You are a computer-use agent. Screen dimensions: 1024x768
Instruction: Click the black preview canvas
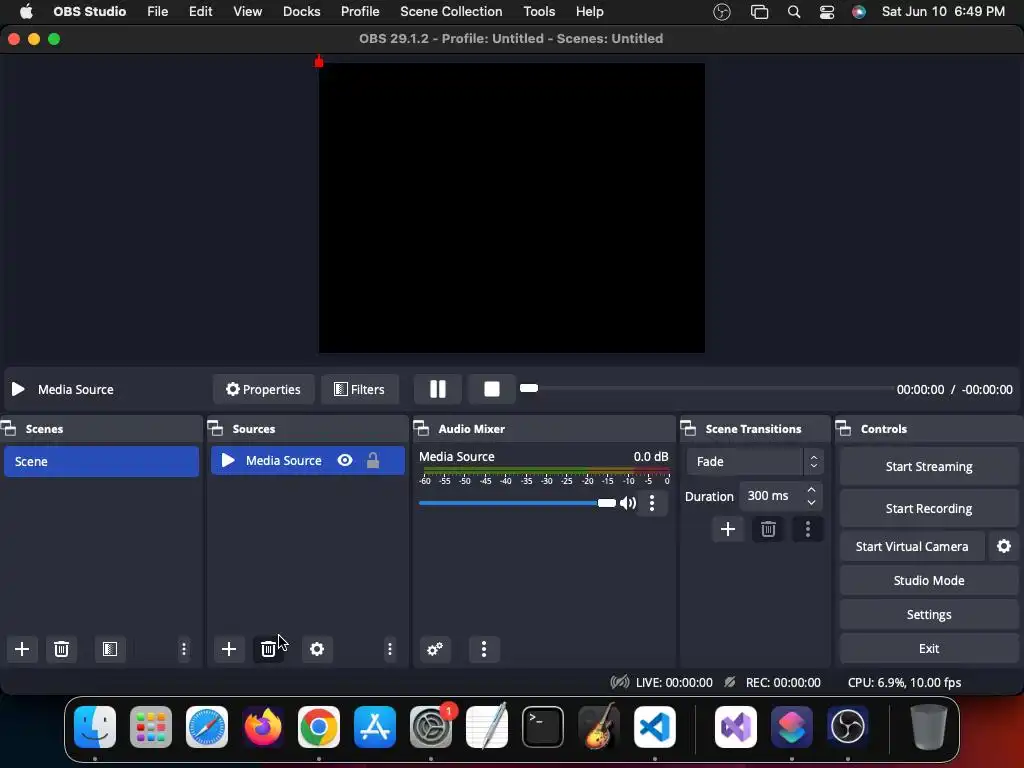pyautogui.click(x=511, y=208)
